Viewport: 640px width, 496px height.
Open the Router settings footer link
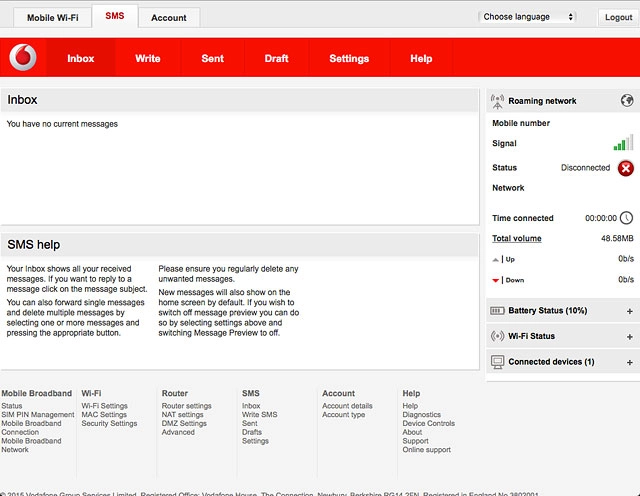coord(186,406)
